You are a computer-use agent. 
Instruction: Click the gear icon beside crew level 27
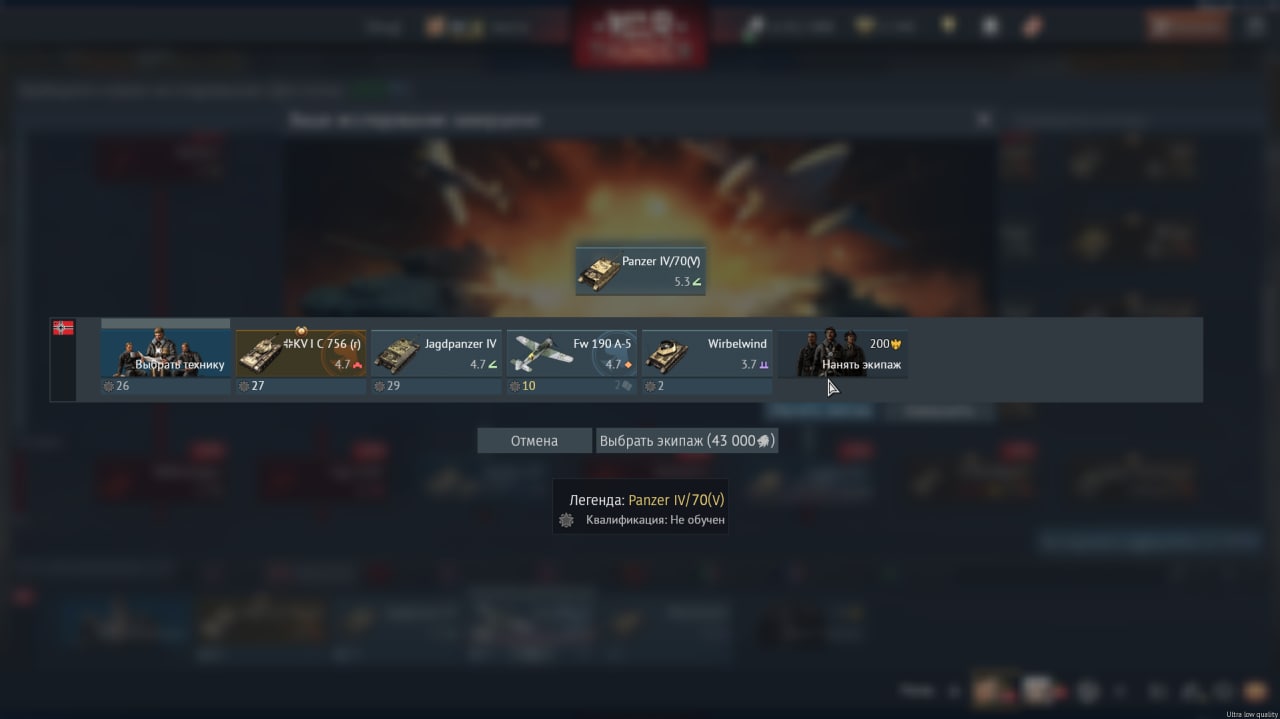click(243, 386)
